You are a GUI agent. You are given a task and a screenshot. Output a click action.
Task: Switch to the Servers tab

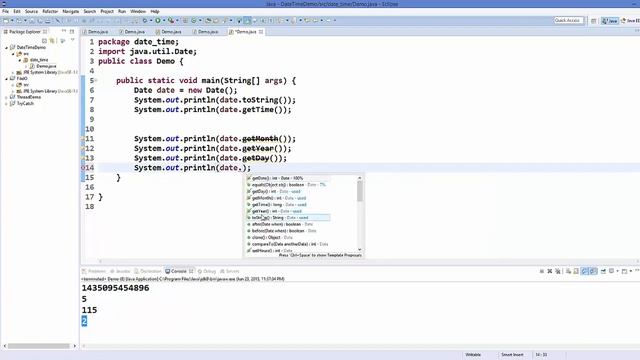pyautogui.click(x=229, y=271)
